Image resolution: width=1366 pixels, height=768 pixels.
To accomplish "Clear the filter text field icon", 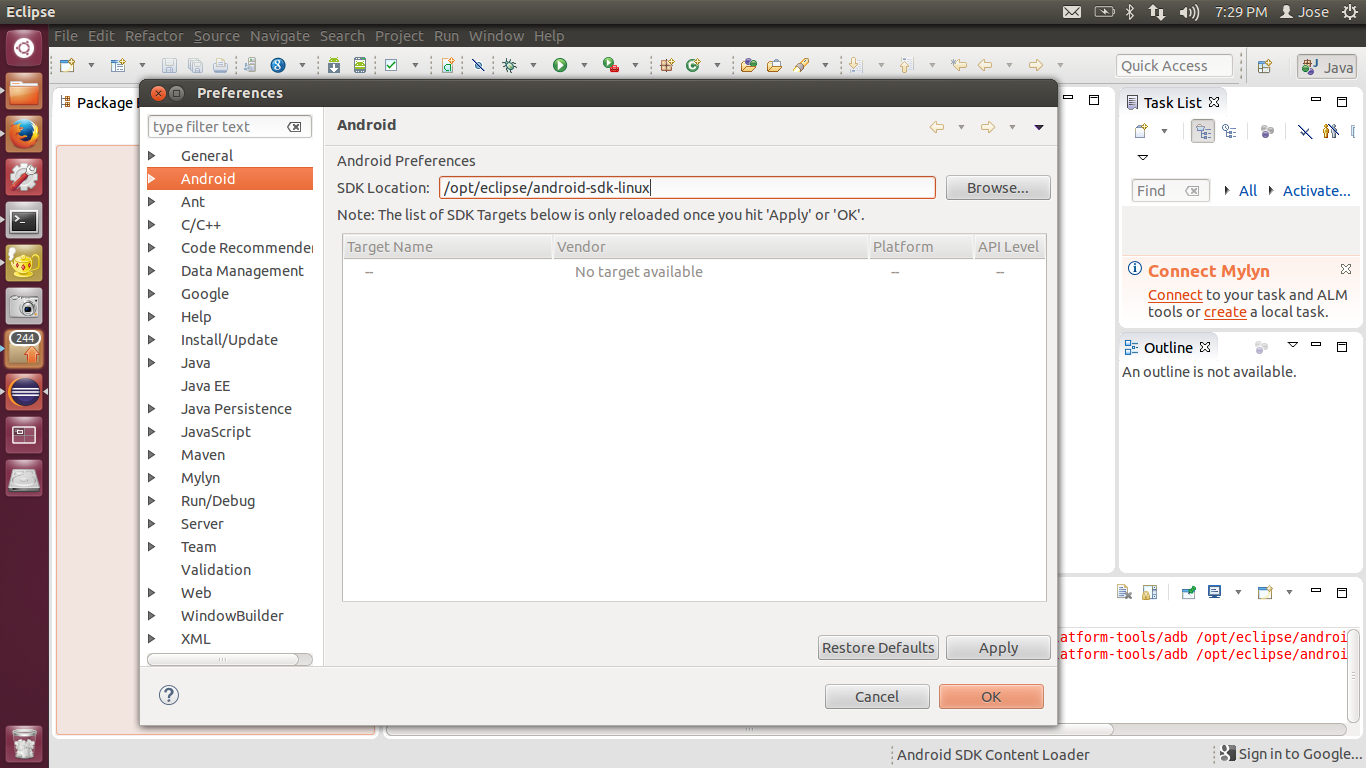I will pyautogui.click(x=294, y=127).
